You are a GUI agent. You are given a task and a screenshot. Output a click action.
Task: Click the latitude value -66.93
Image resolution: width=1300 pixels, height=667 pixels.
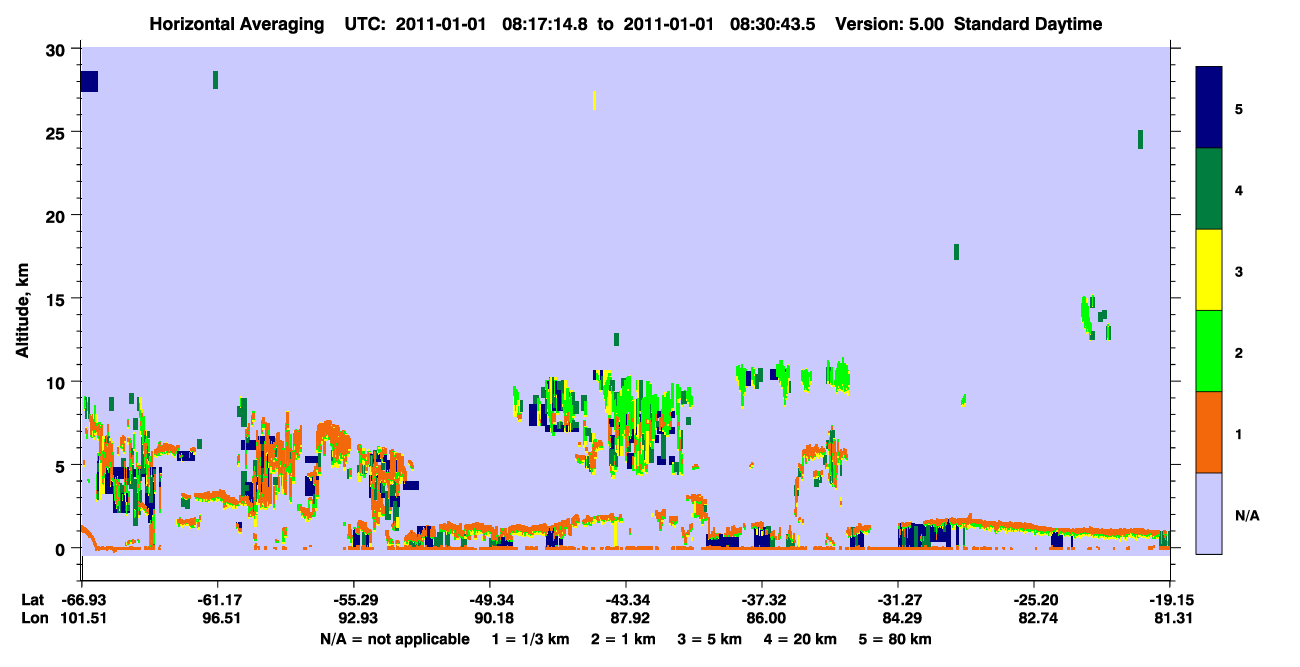tap(82, 600)
